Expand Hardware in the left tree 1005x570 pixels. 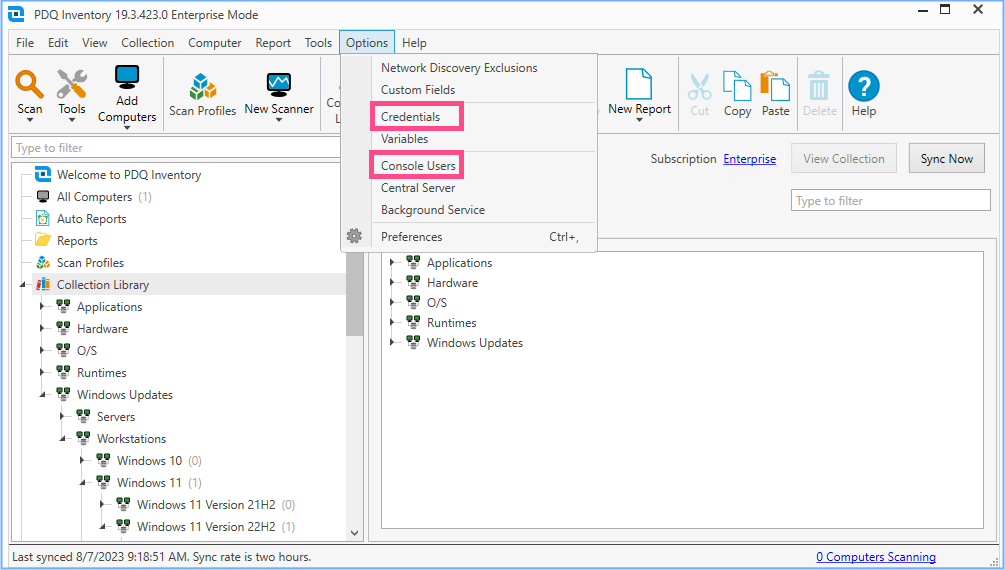42,328
